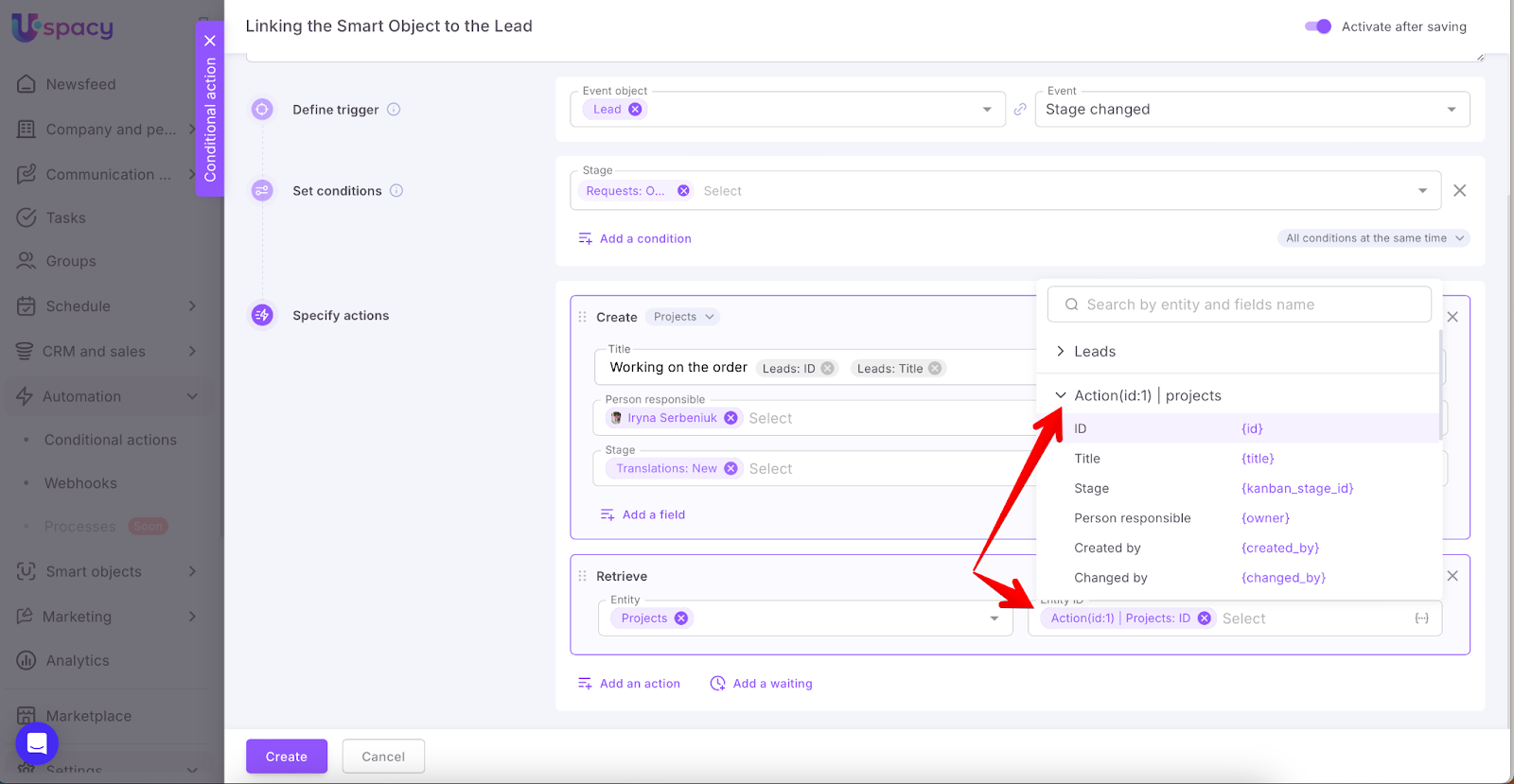Screen dimensions: 1514x784
Task: Open the chat support bubble
Action: [x=37, y=744]
